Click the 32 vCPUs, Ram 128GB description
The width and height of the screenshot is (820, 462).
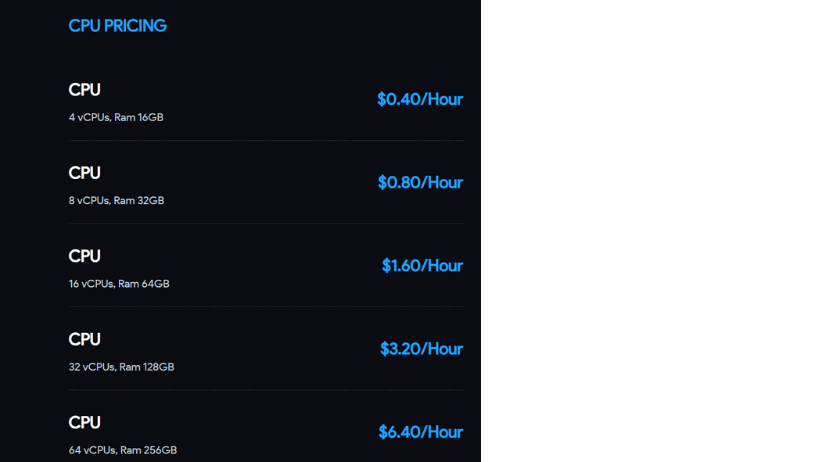tap(121, 367)
